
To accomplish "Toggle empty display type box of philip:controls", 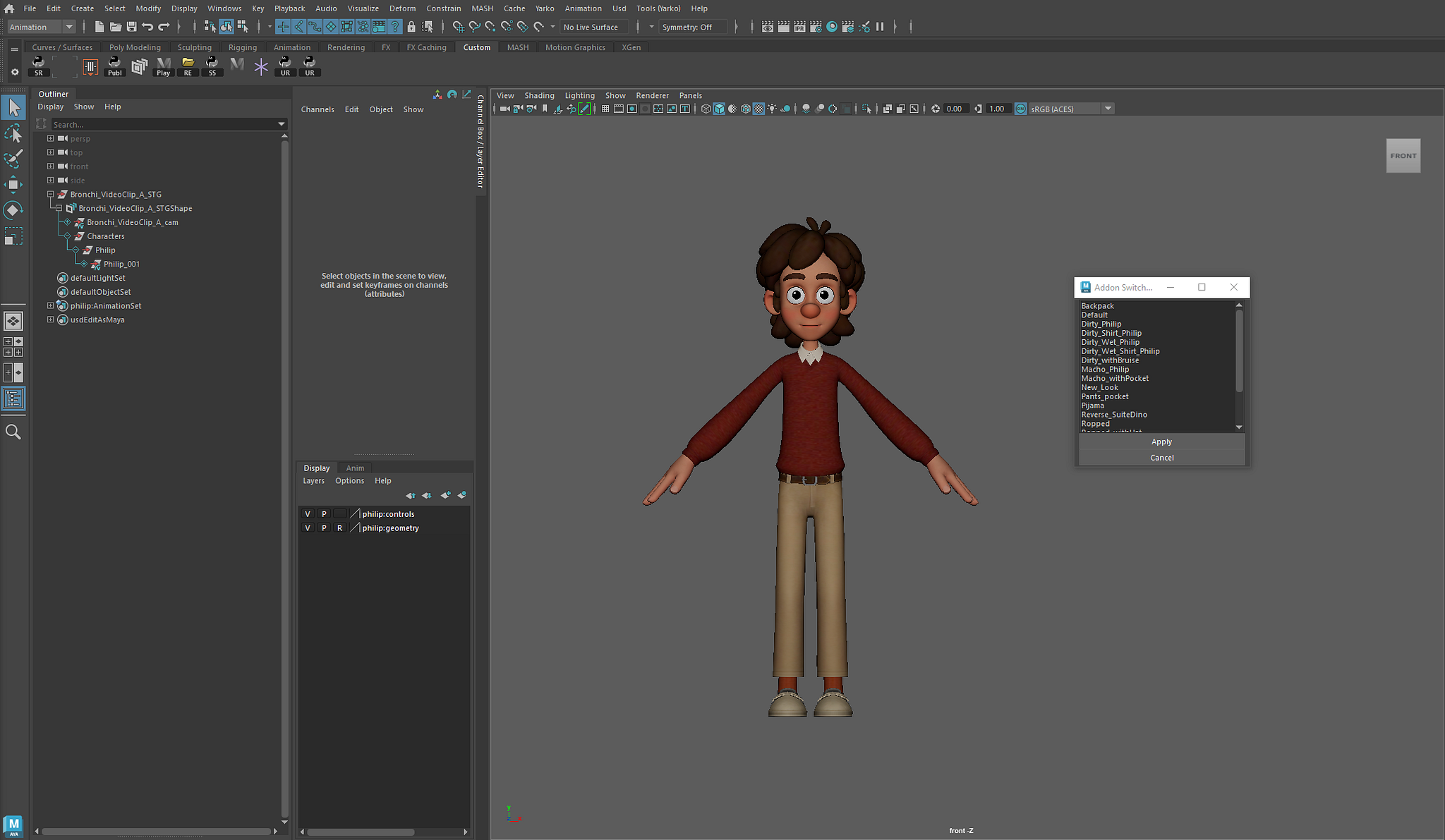I will pos(339,514).
